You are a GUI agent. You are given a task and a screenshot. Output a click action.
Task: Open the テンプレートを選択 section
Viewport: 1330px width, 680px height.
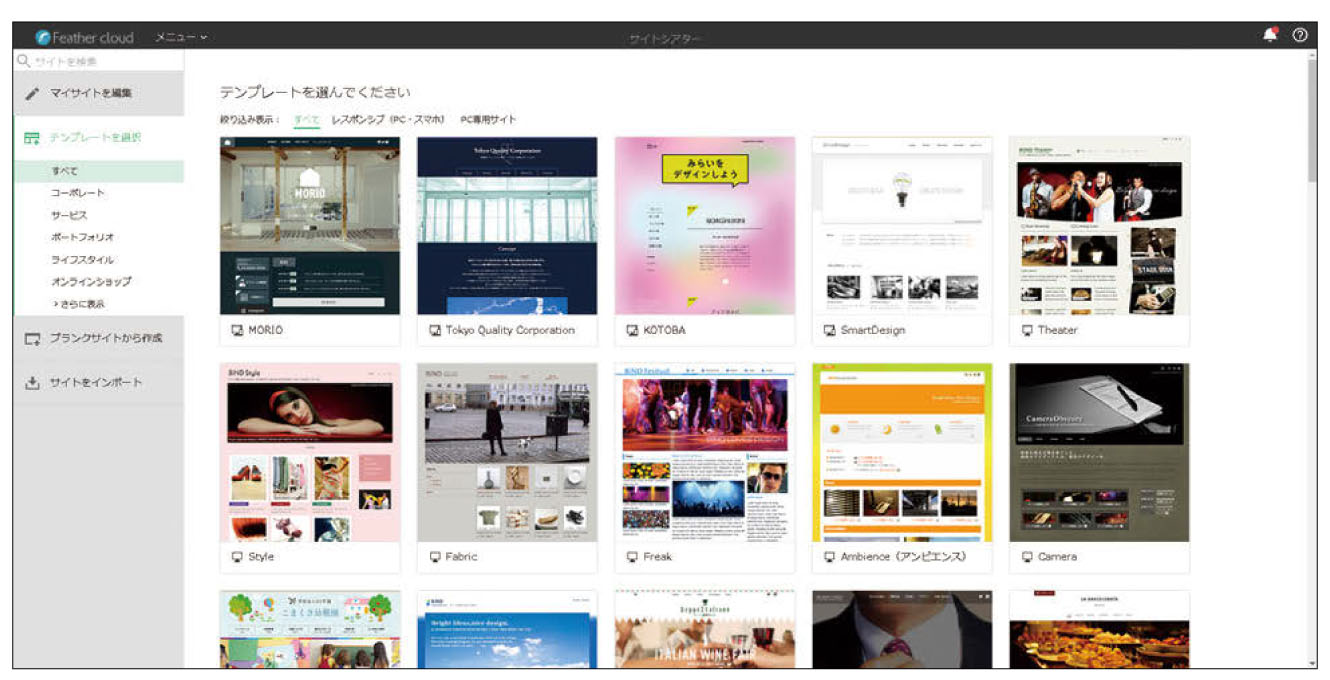click(98, 138)
